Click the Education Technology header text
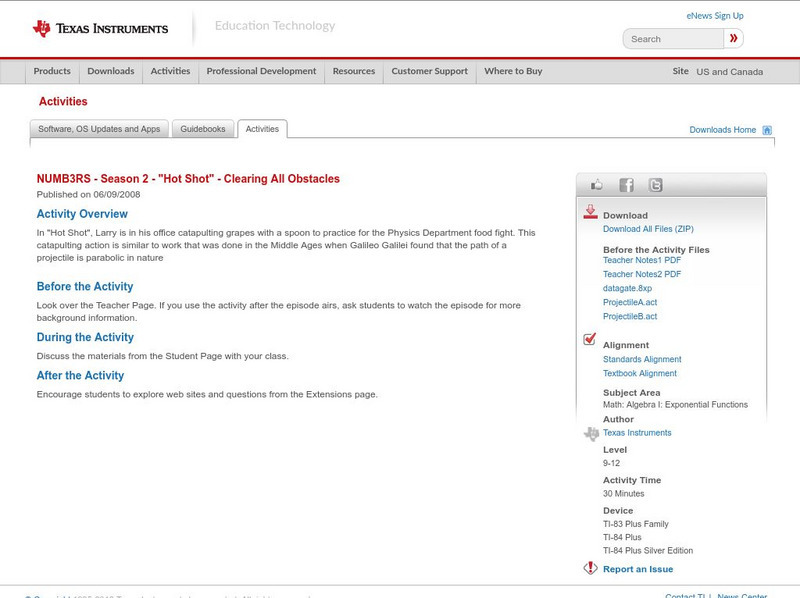The width and height of the screenshot is (800, 598). (x=275, y=26)
